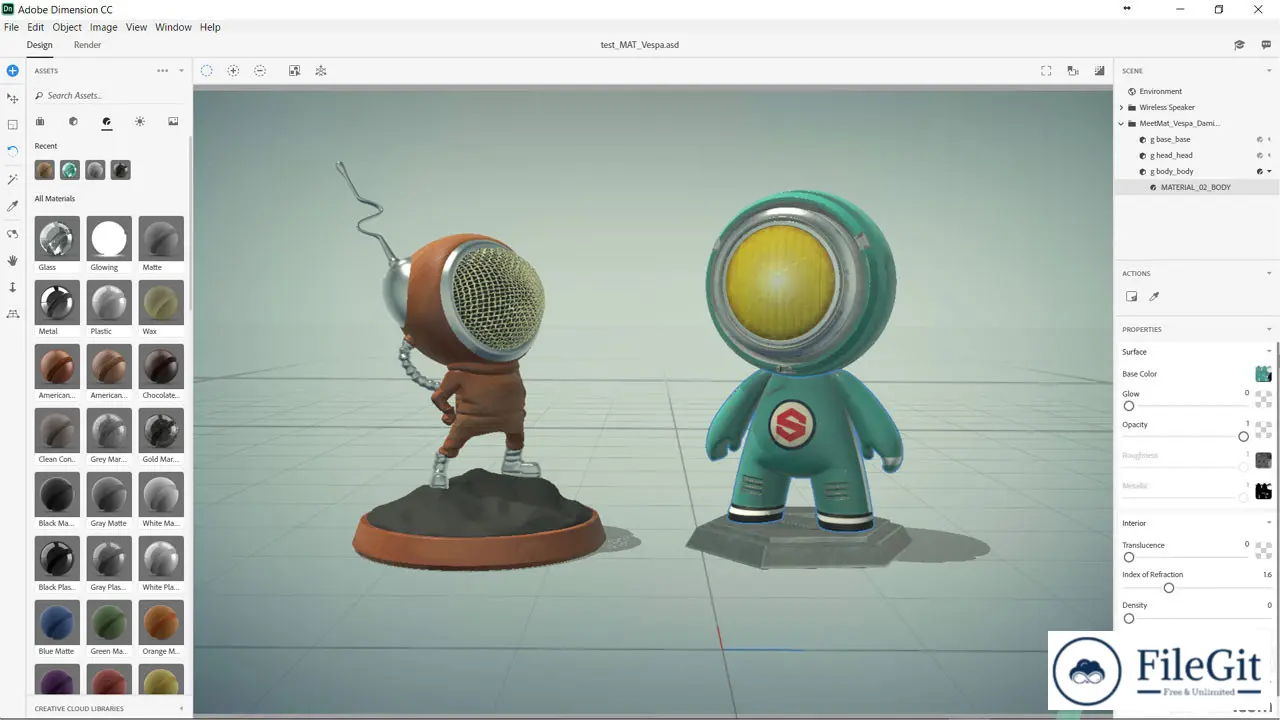The width and height of the screenshot is (1280, 720).
Task: Toggle the material icon on the g body_body row
Action: pos(1260,171)
